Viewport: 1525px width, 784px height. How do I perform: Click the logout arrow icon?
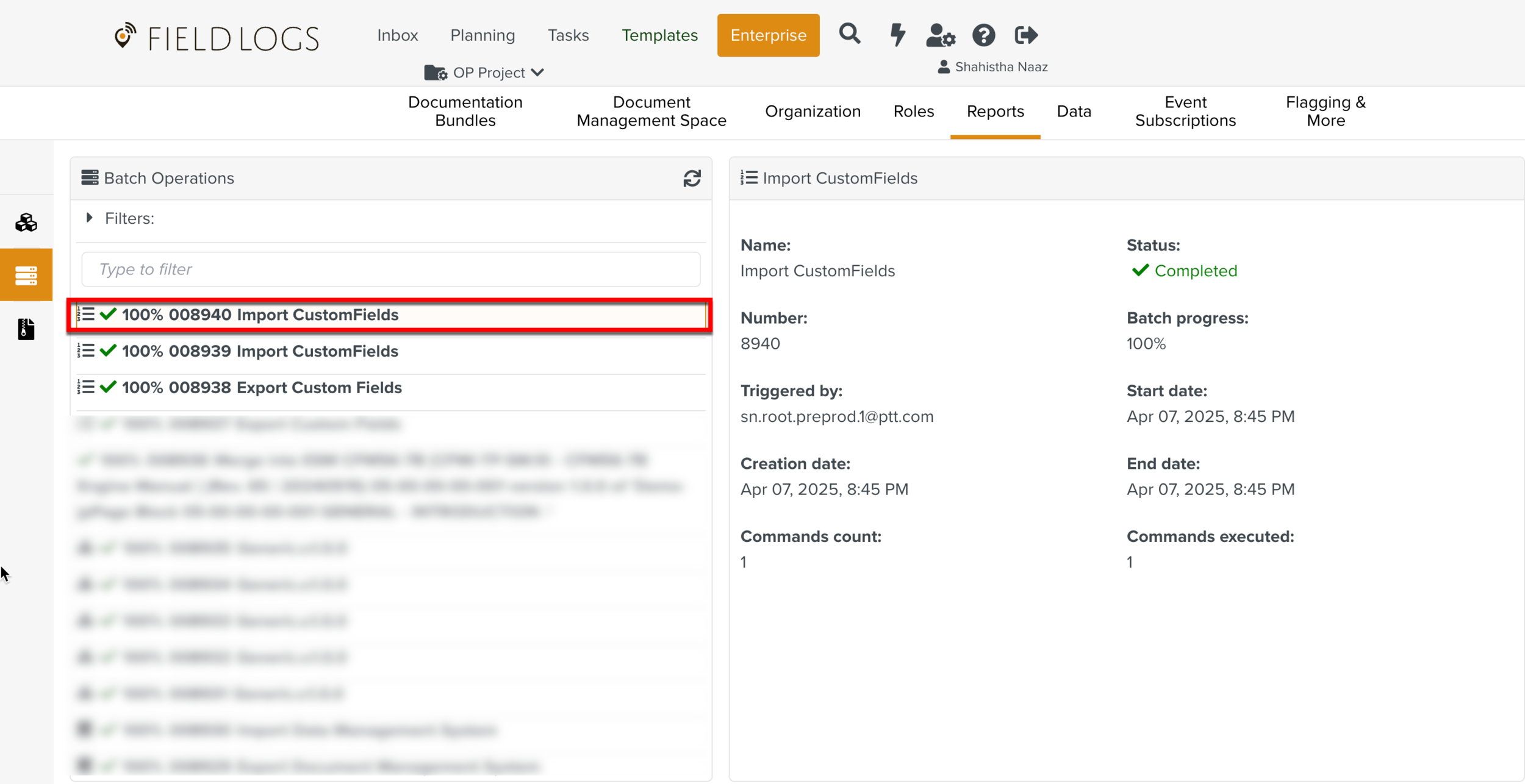pyautogui.click(x=1026, y=35)
